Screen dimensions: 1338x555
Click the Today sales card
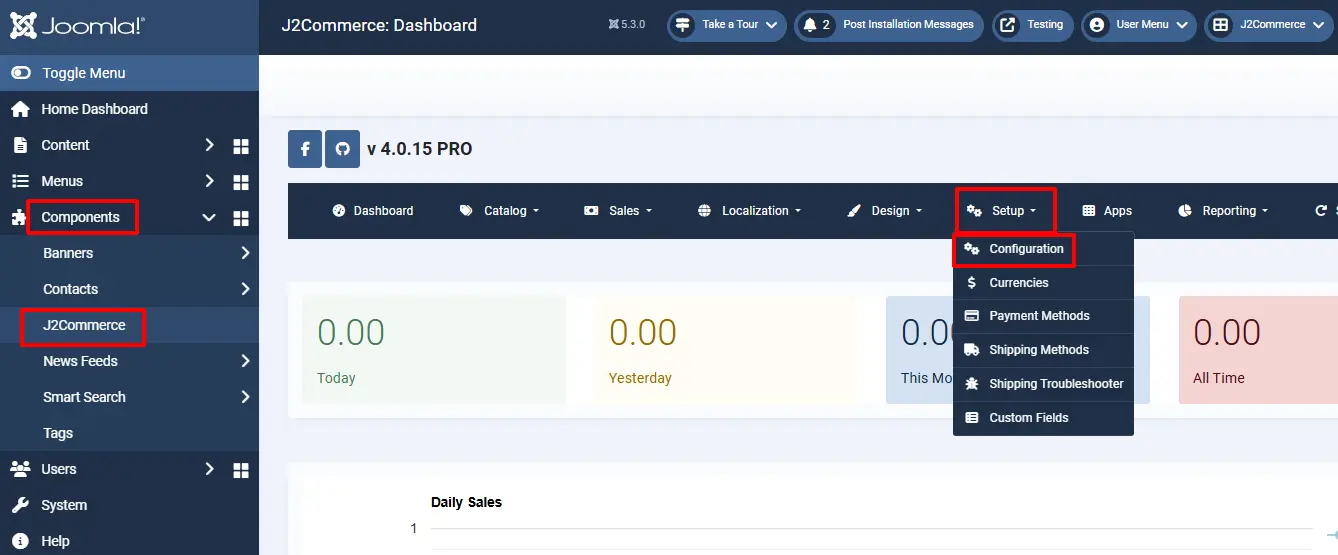(433, 349)
